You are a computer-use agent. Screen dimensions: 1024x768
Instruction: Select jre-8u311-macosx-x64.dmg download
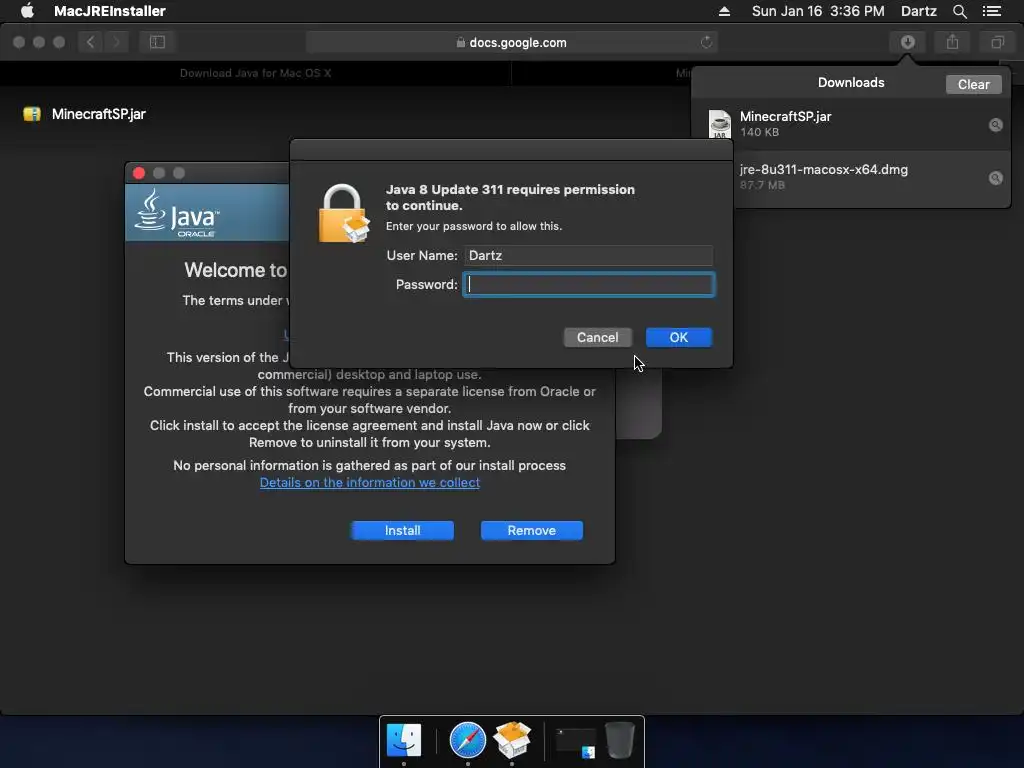[x=850, y=177]
